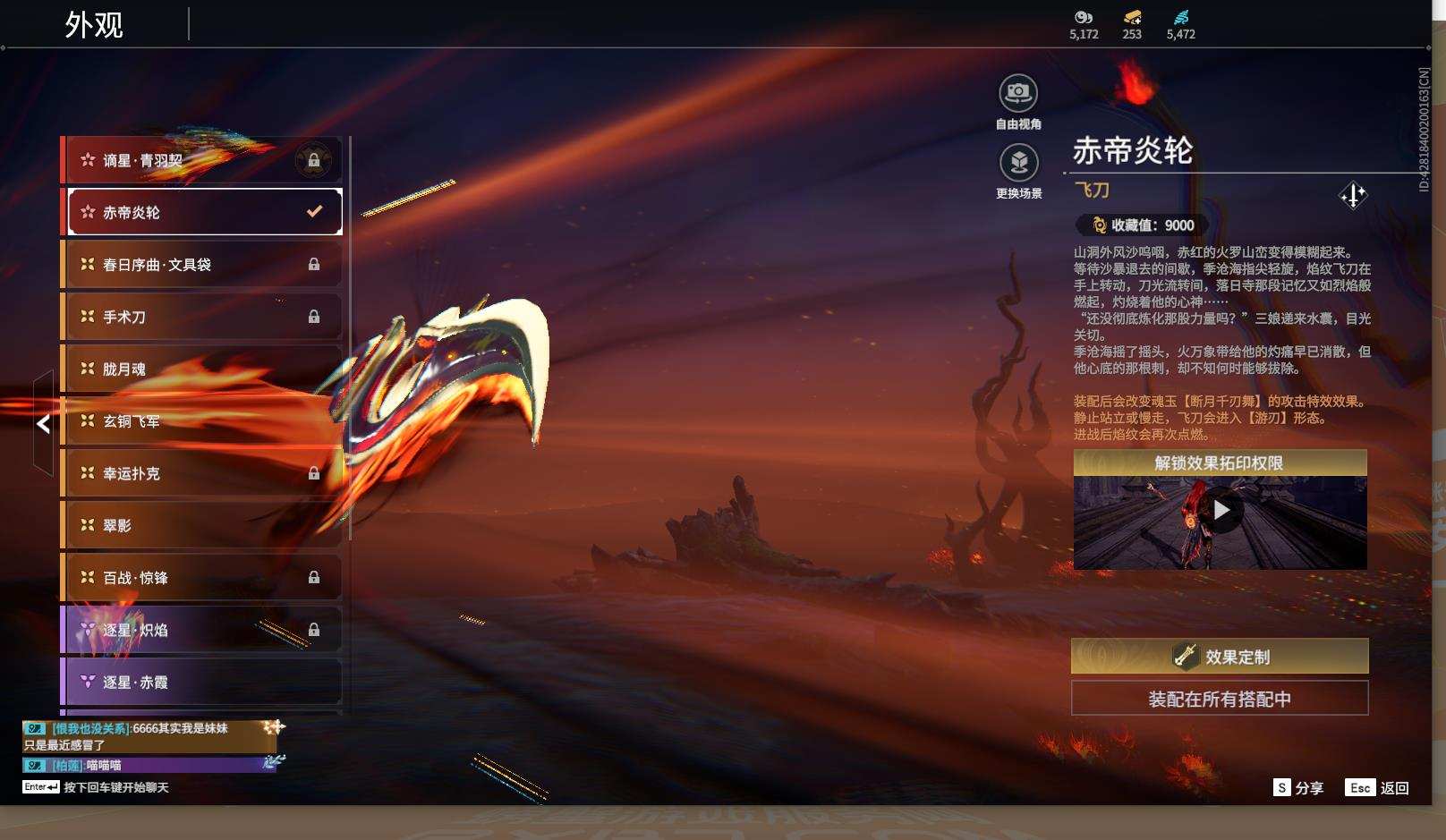Click the lock icon on 手术刀
The height and width of the screenshot is (840, 1446).
tap(314, 317)
